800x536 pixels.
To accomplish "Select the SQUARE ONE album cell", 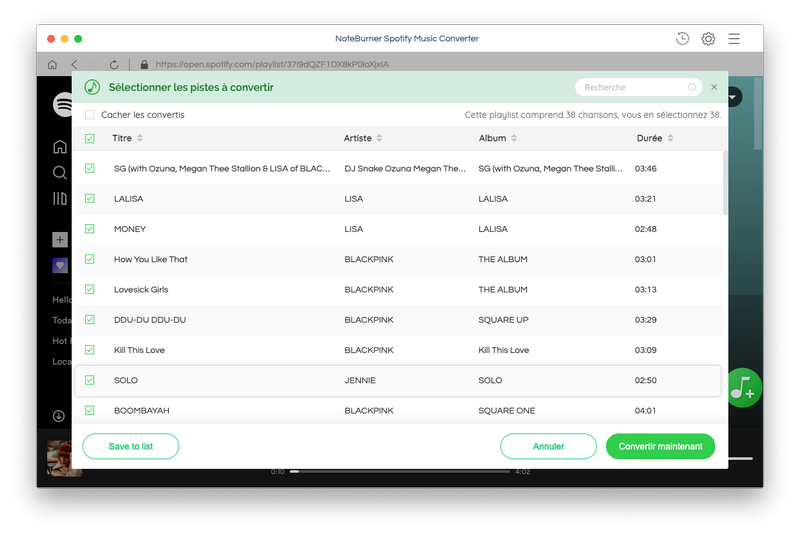I will tap(507, 411).
